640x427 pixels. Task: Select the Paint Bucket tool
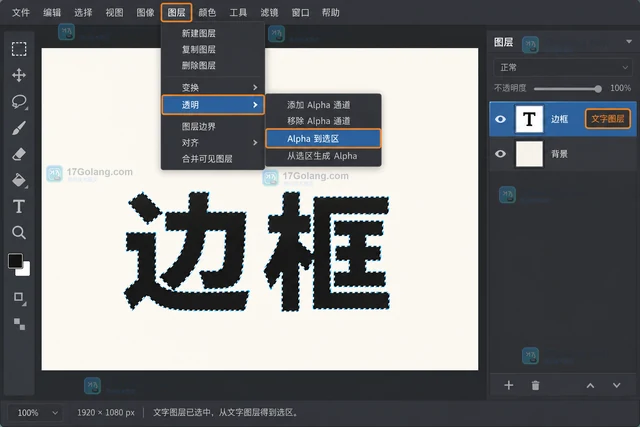coord(19,180)
